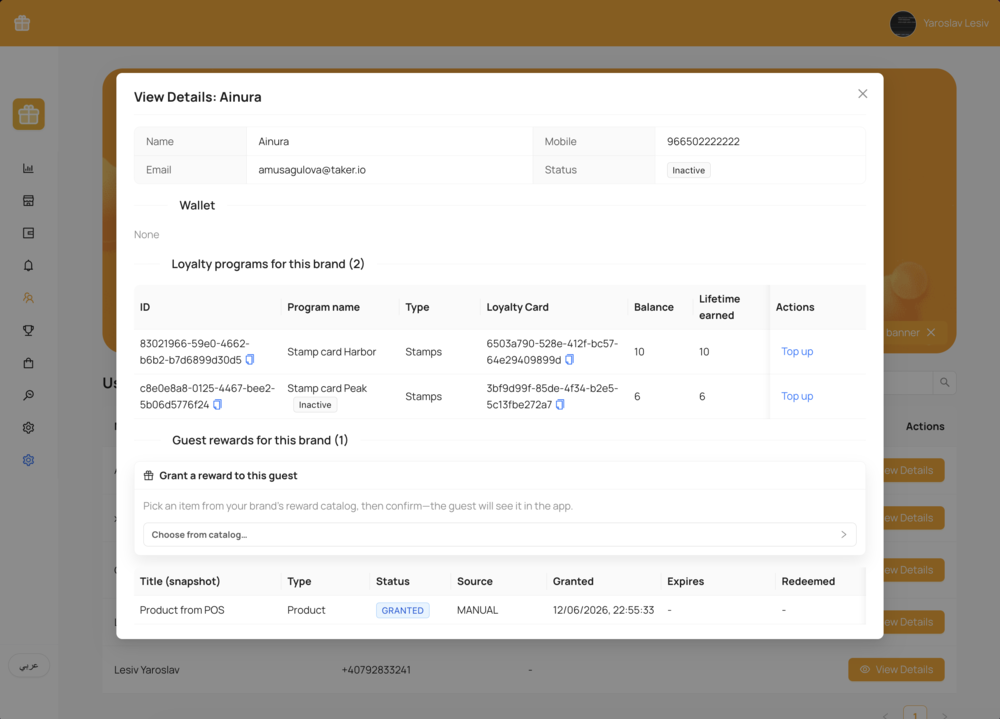Copy loyalty card ID ending 64e29409899d
Viewport: 1000px width, 719px height.
point(570,360)
